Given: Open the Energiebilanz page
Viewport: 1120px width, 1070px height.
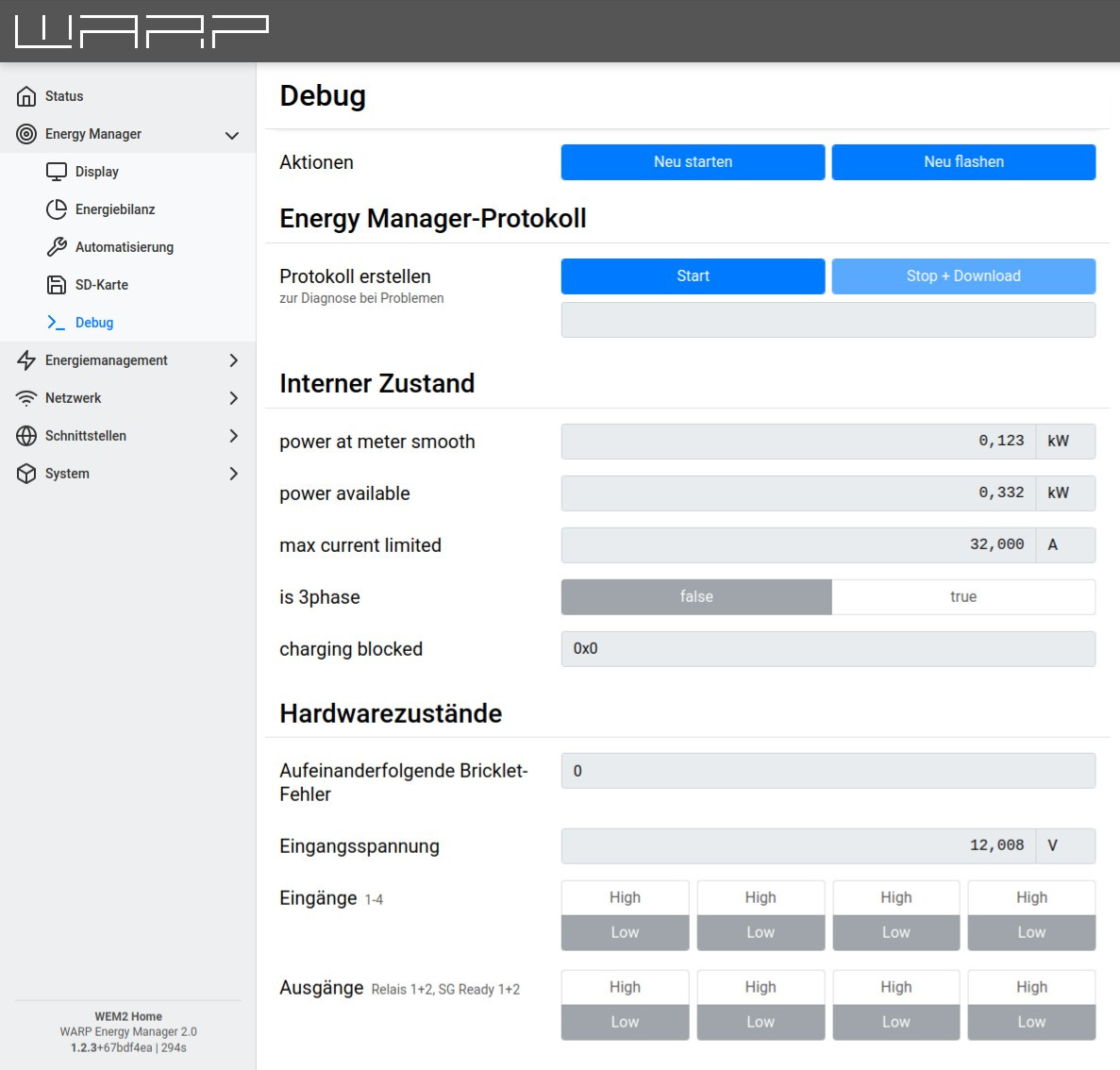Looking at the screenshot, I should pos(114,209).
